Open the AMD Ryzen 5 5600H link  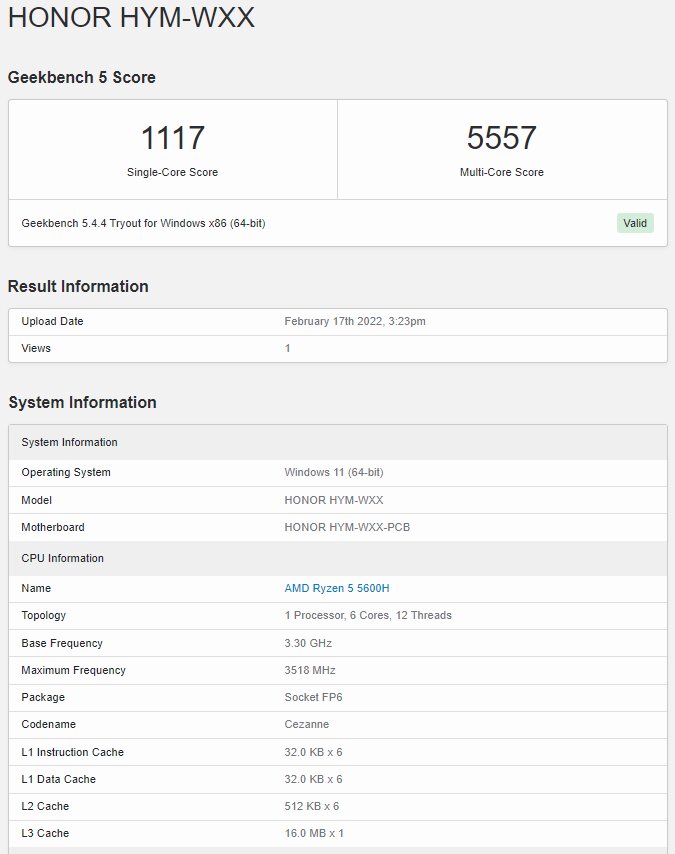pos(337,588)
